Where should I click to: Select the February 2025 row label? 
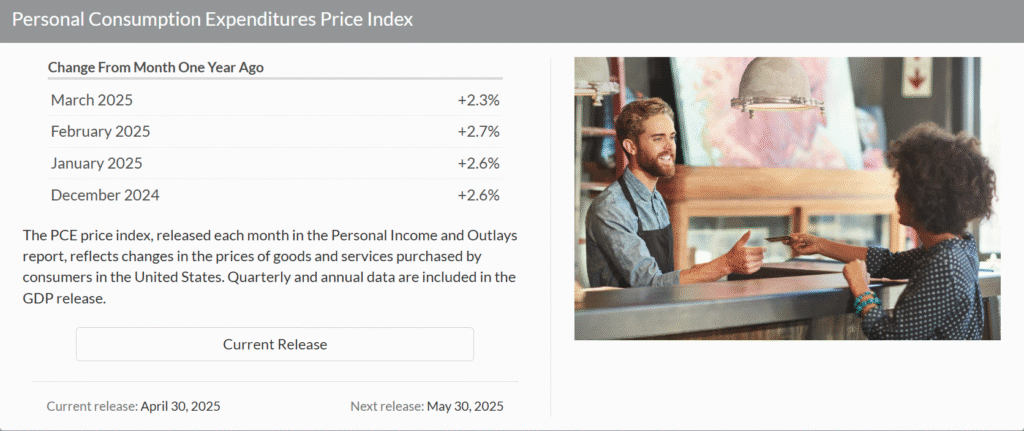pos(101,131)
